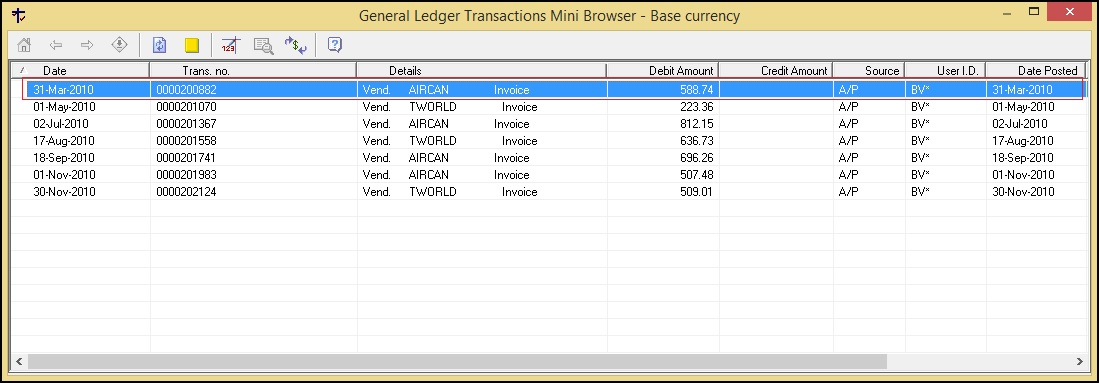The height and width of the screenshot is (383, 1099).
Task: Click the back arrow toolbar icon
Action: (x=56, y=46)
